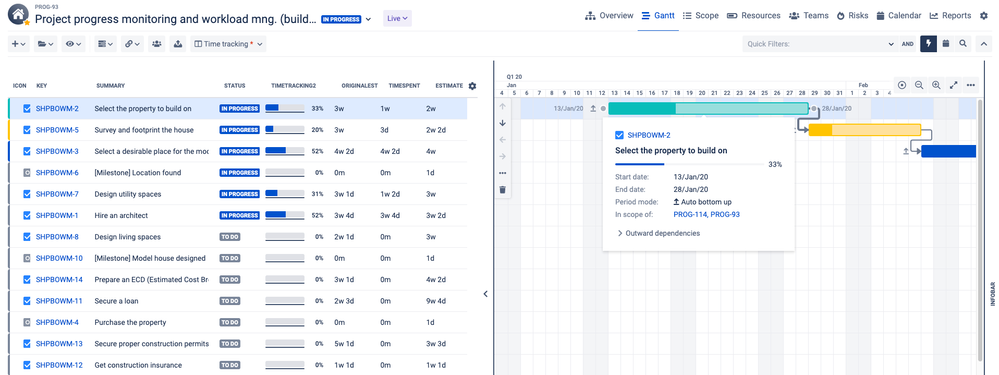This screenshot has height=375, width=999.
Task: Zoom out the Gantt chart
Action: [919, 85]
